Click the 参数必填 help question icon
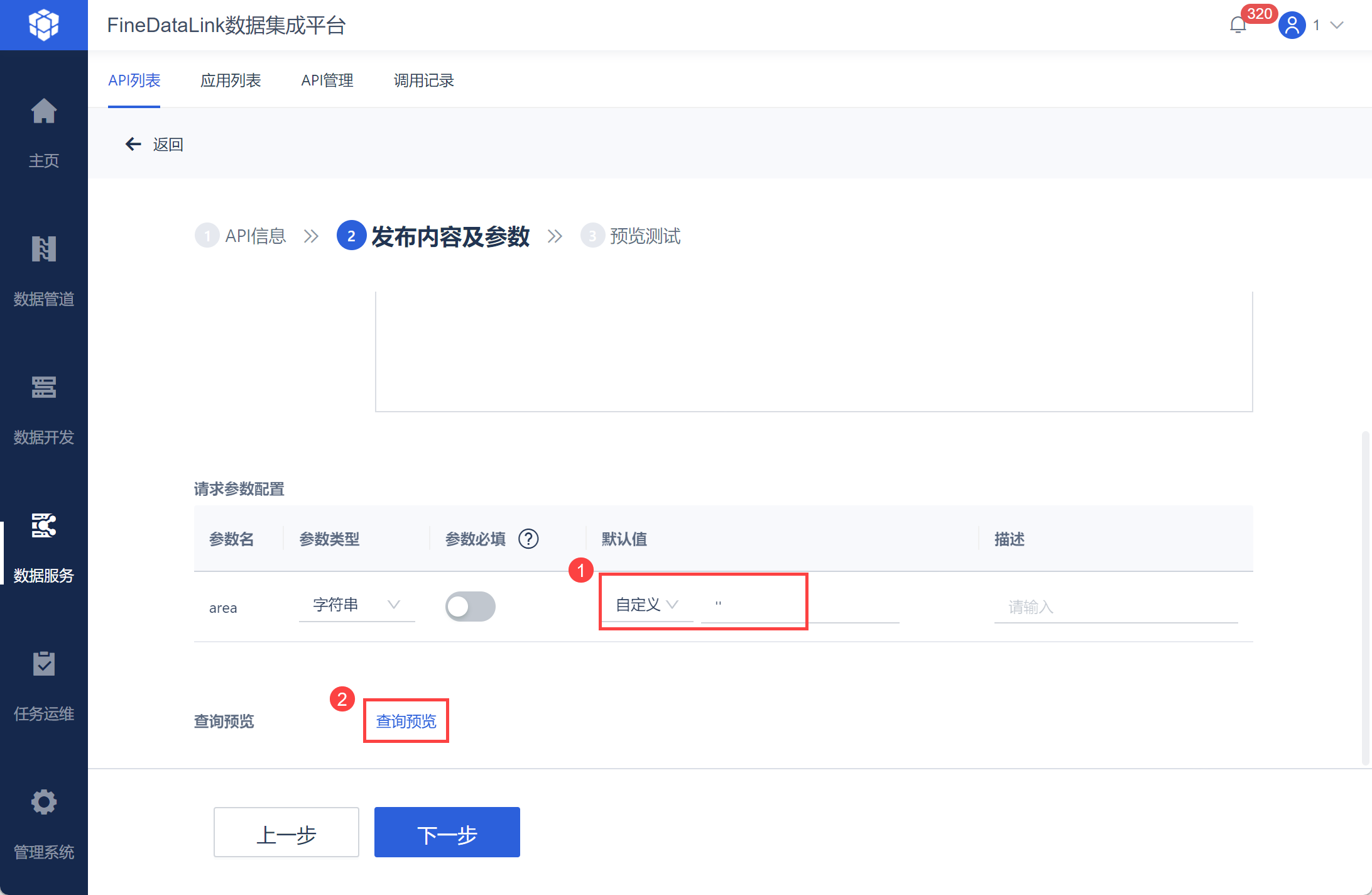The image size is (1372, 895). pyautogui.click(x=528, y=539)
